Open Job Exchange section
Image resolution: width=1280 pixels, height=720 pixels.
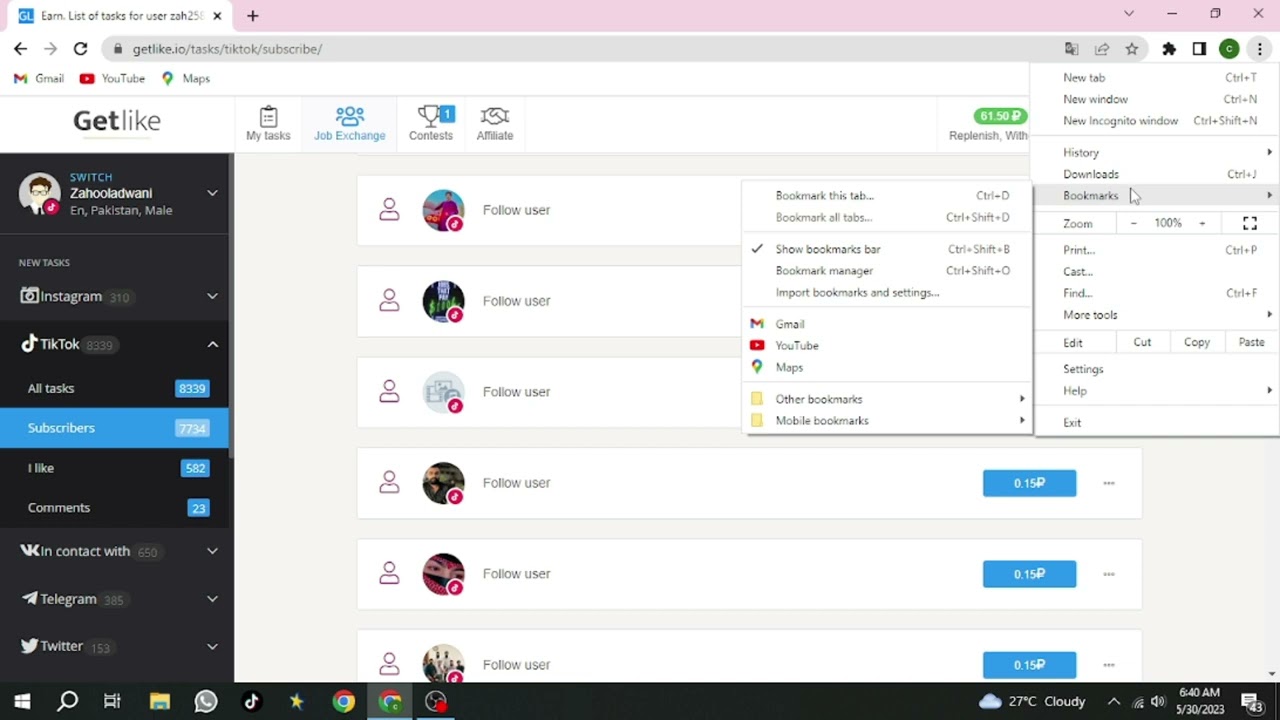click(350, 124)
